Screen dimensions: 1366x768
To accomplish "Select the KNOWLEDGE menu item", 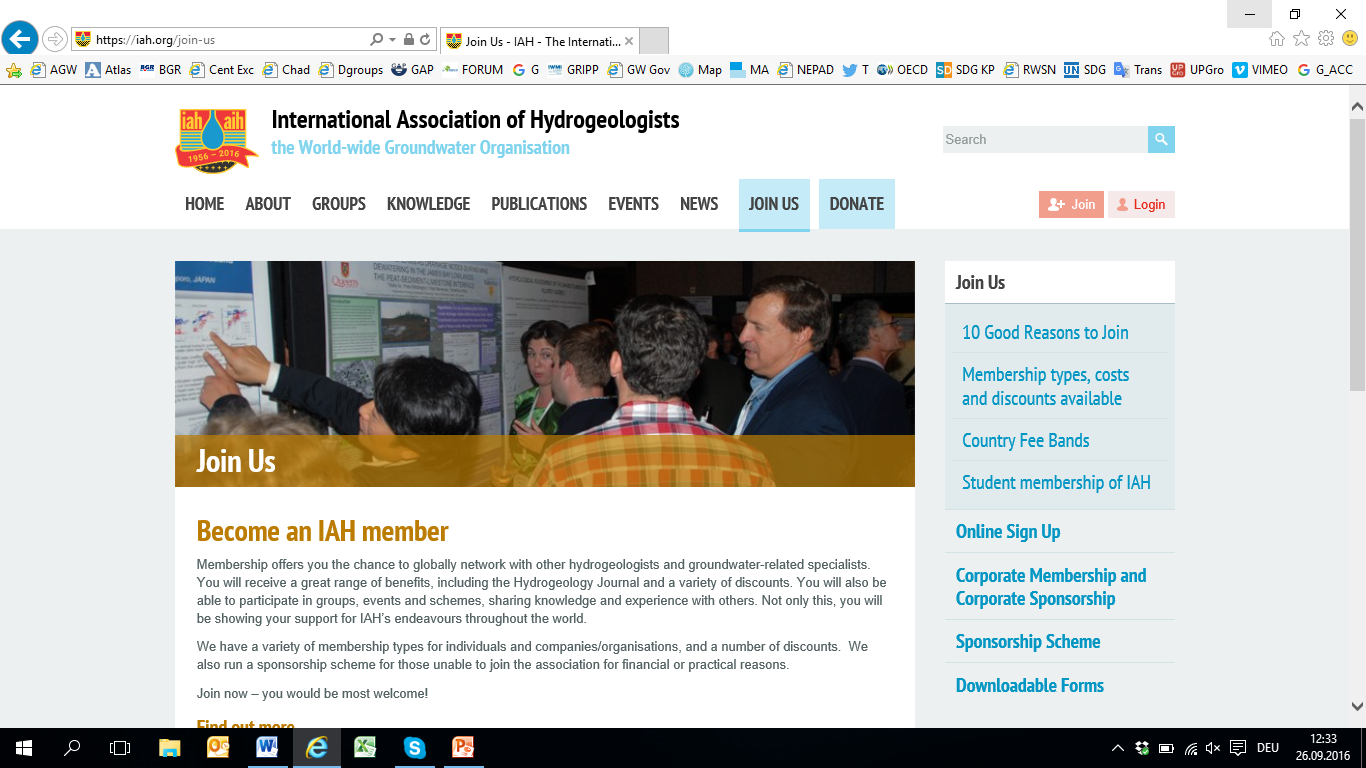I will coord(428,204).
